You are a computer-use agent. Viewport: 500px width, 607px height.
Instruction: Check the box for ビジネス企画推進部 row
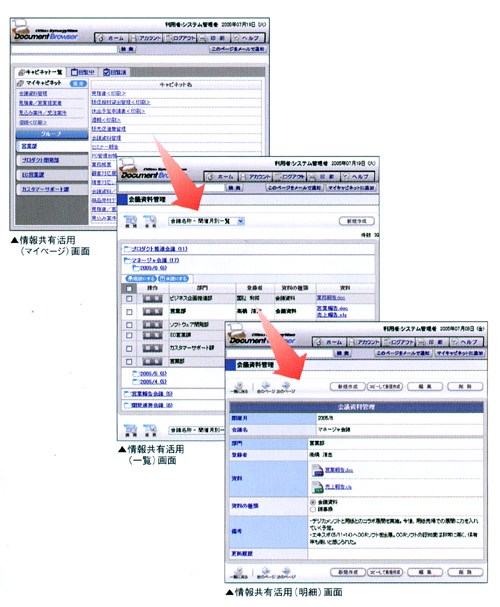click(129, 299)
